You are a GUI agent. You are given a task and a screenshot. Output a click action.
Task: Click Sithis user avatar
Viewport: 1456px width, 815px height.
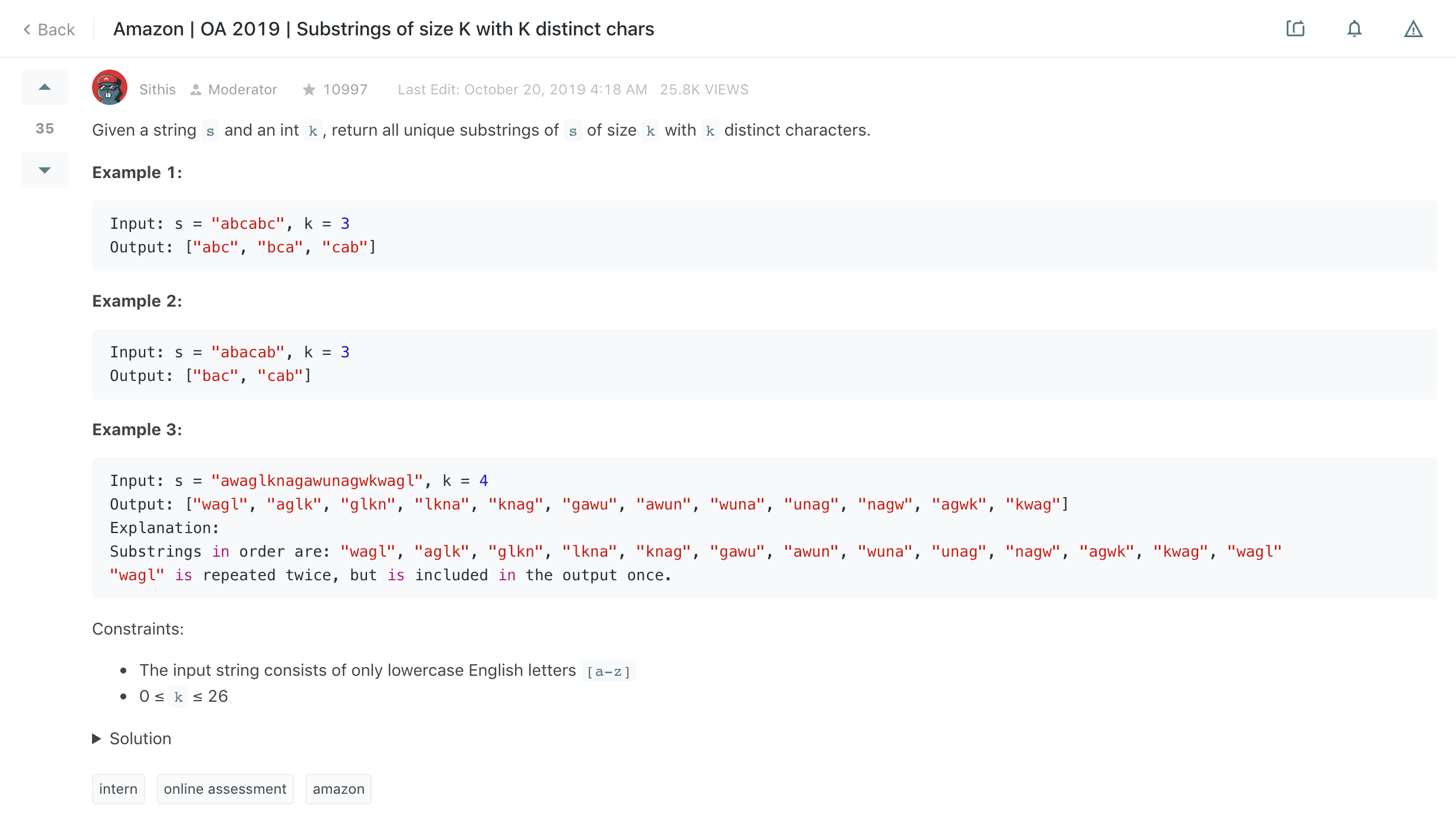(x=110, y=88)
